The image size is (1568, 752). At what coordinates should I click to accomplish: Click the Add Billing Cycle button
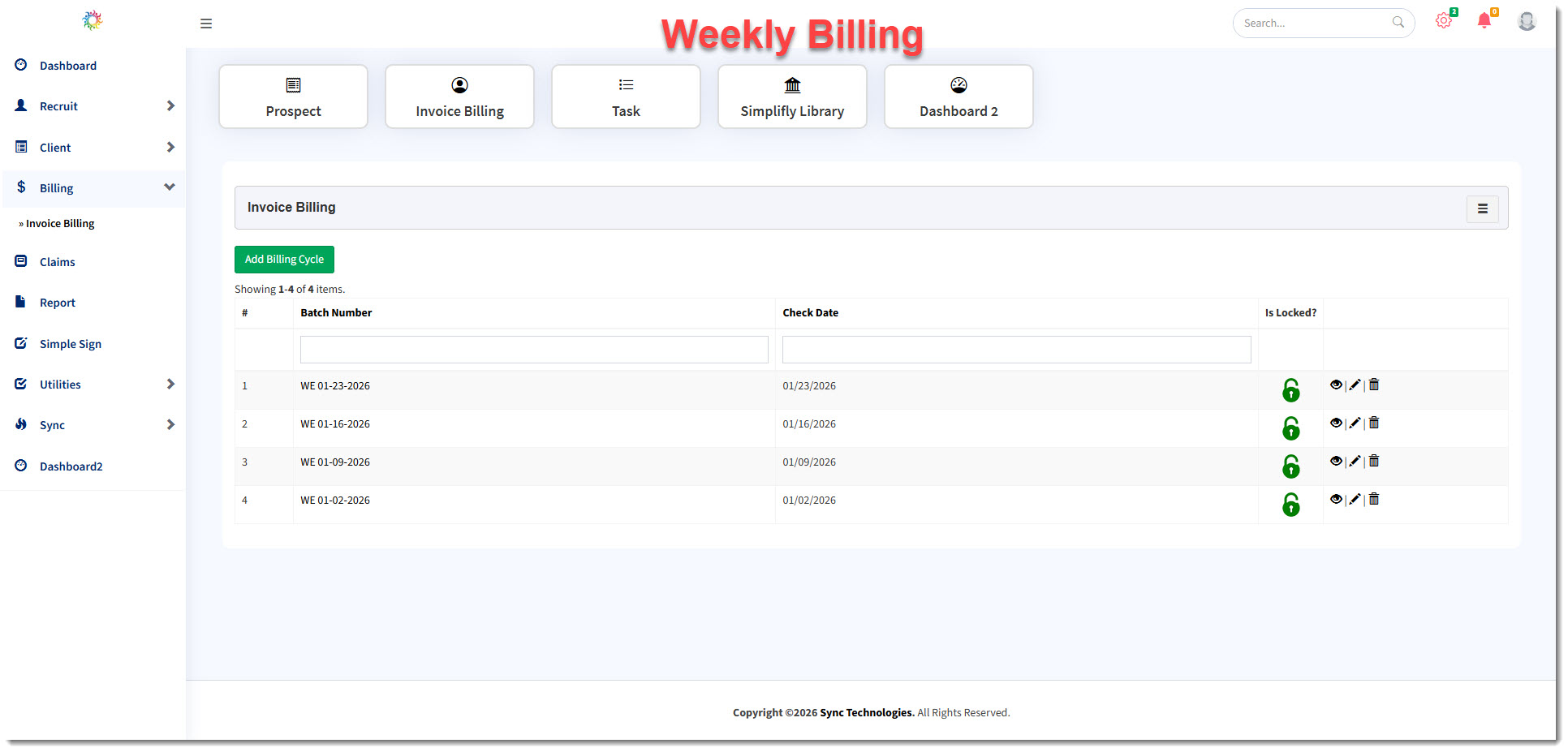[x=284, y=260]
